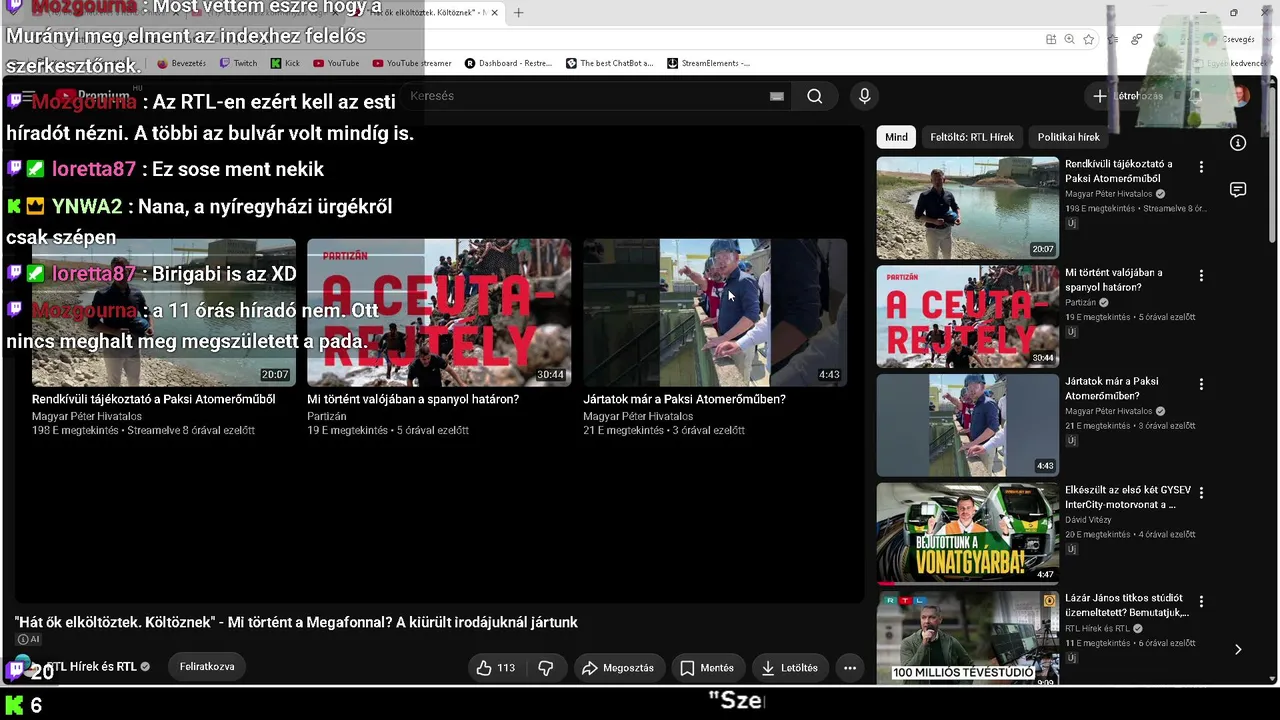
Task: Open sidebar A Ceuta-rejtély thumbnail
Action: (x=967, y=317)
